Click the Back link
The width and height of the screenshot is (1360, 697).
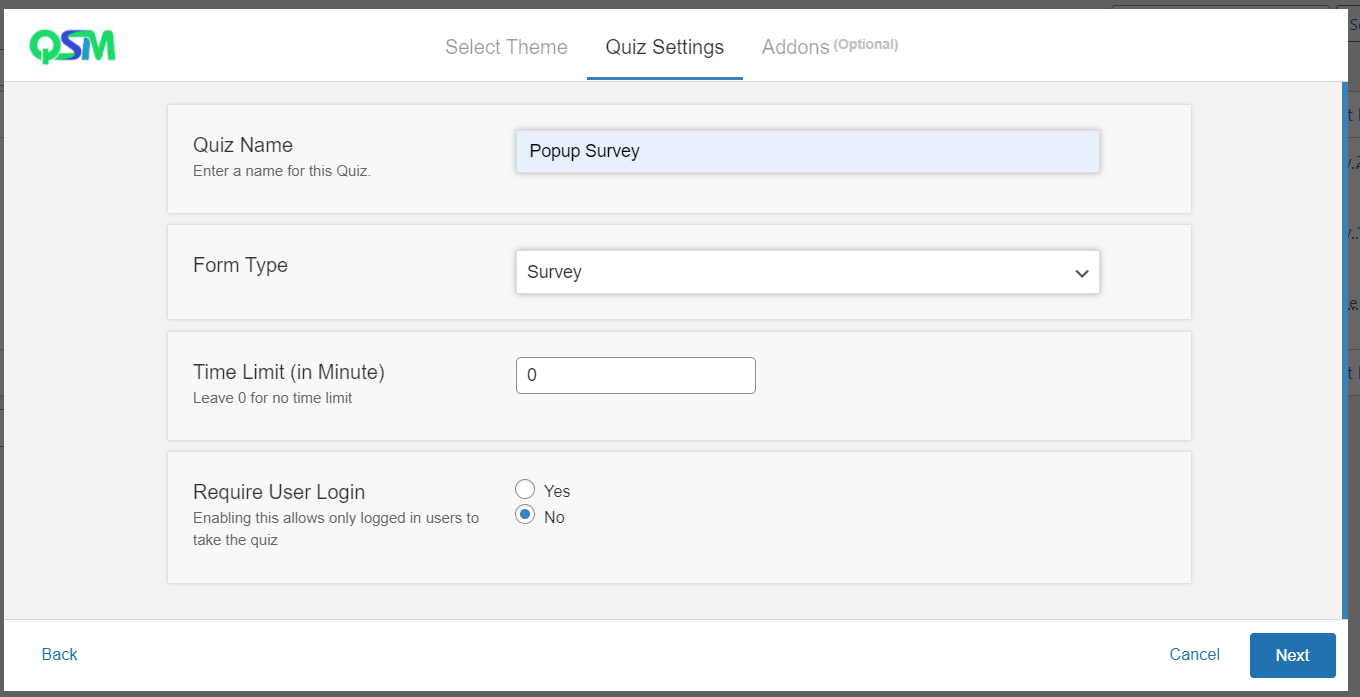coord(59,654)
